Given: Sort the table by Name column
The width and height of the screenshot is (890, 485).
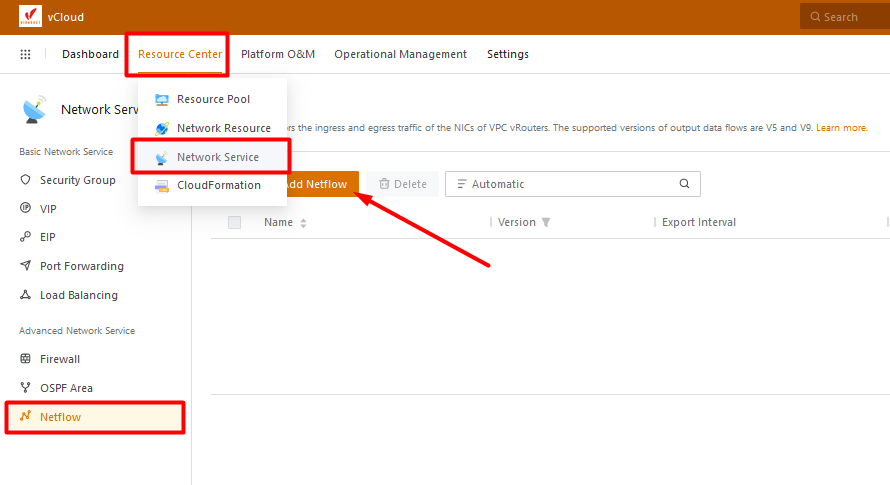Looking at the screenshot, I should pos(303,223).
